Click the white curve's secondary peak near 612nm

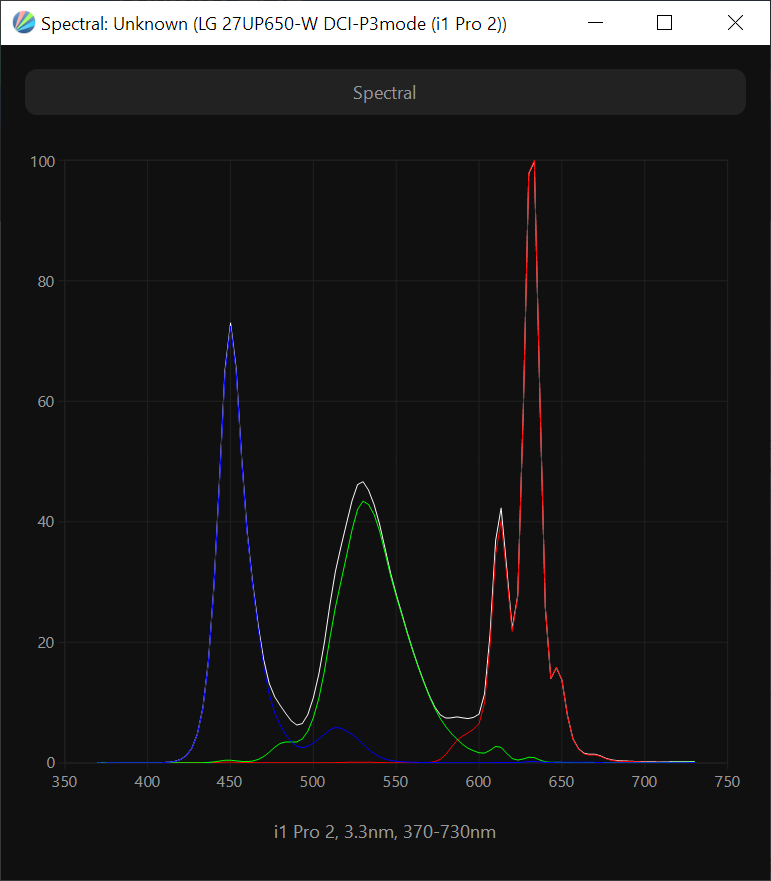point(501,509)
